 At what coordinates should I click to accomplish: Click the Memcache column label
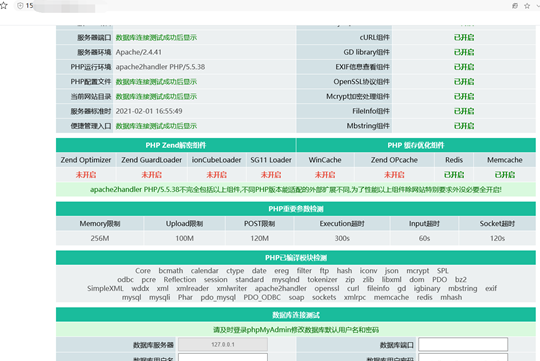[505, 160]
